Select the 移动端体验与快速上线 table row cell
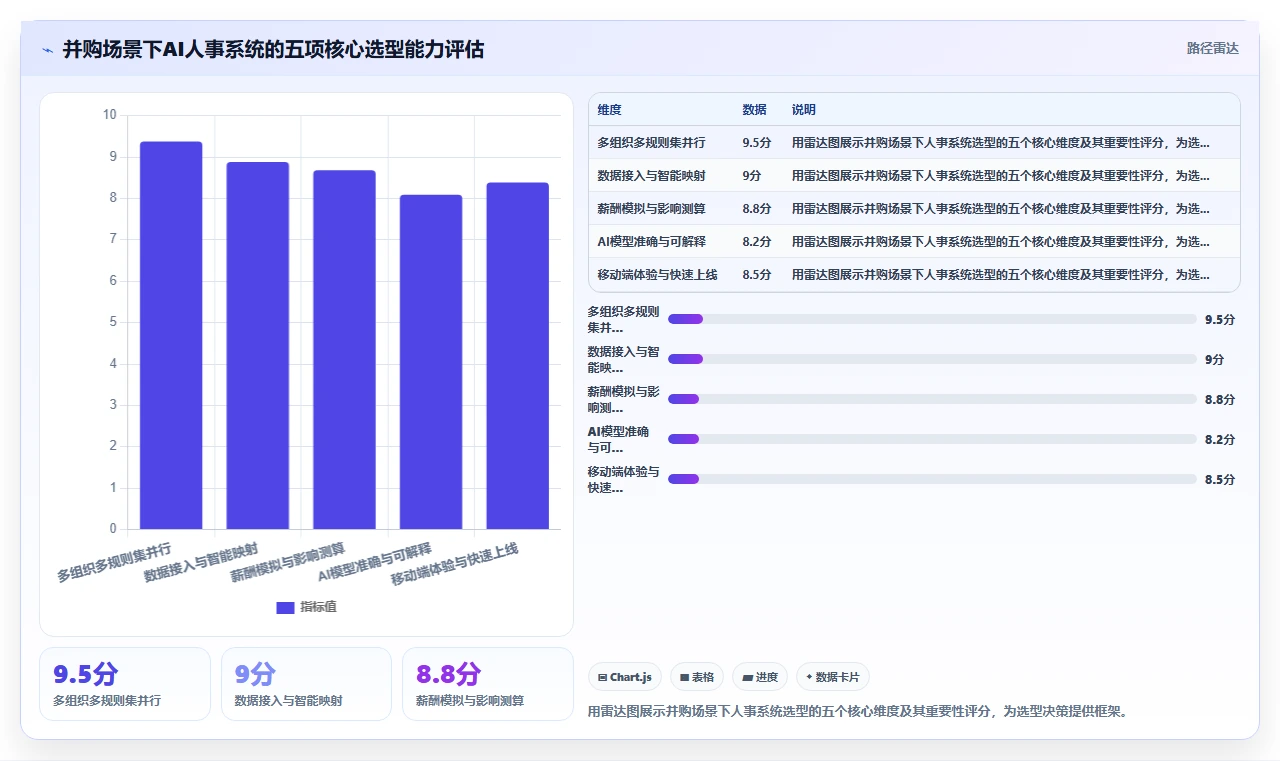1280x761 pixels. pyautogui.click(x=657, y=275)
